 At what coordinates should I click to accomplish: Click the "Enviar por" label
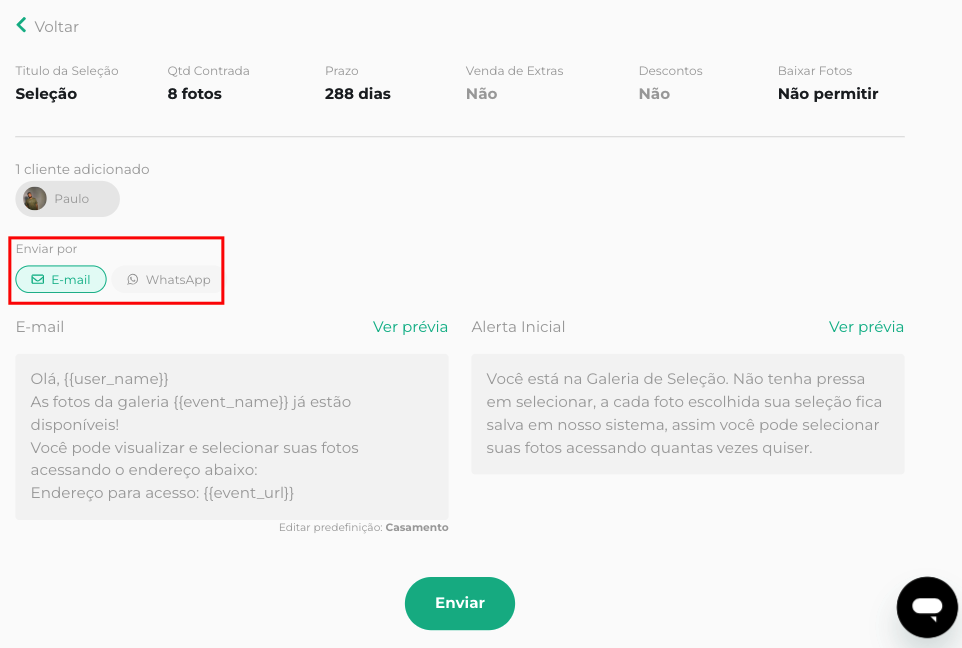click(46, 249)
